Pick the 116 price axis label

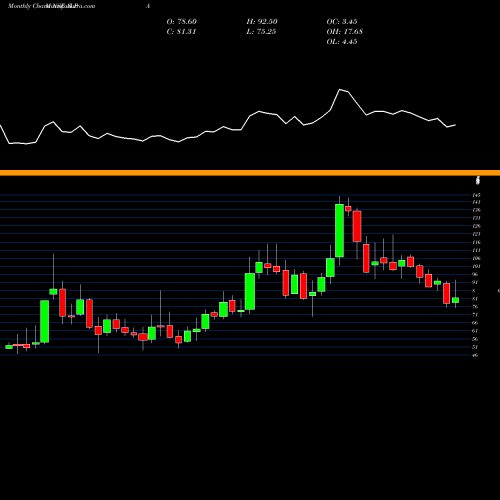[x=477, y=242]
